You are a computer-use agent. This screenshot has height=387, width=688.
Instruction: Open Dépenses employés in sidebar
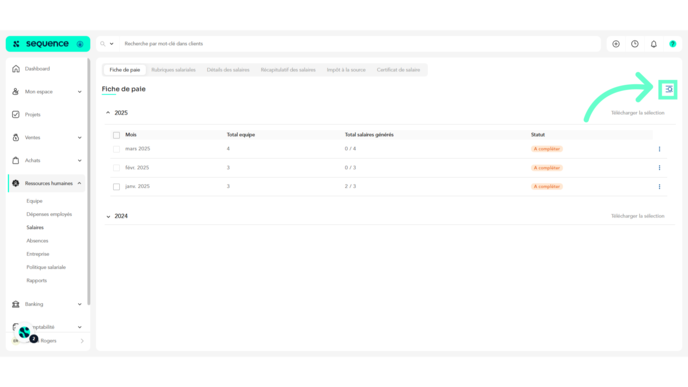[x=49, y=214]
